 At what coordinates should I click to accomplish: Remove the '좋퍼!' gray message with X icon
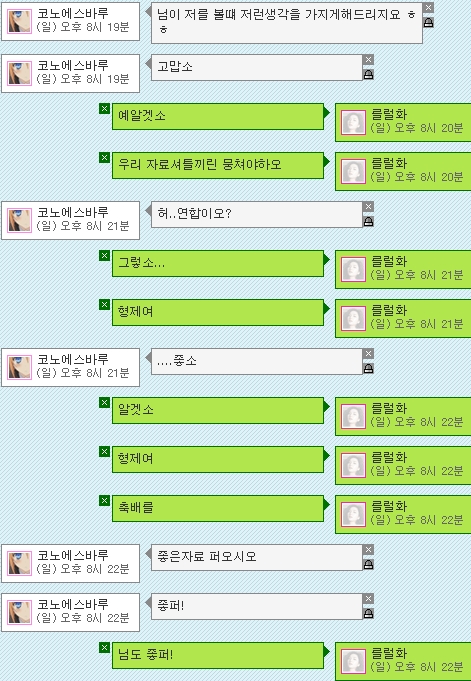point(368,599)
